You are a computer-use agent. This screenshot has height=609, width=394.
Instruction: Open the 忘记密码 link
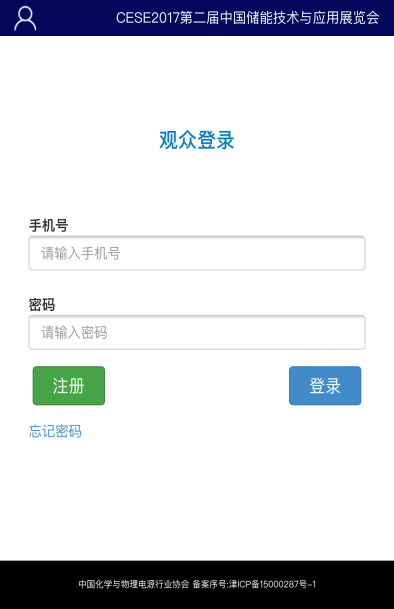(x=55, y=431)
